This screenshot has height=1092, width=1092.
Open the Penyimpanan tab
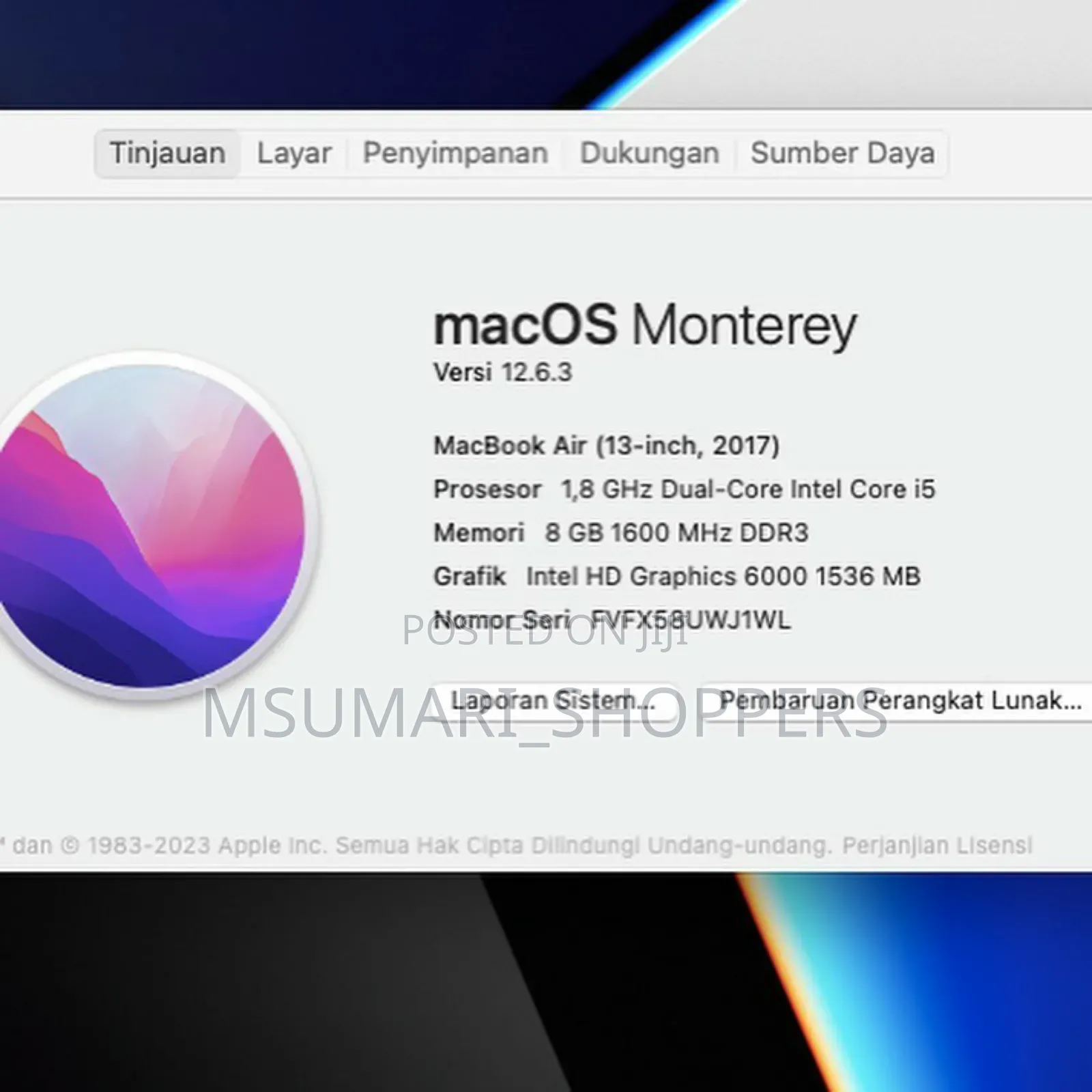(x=455, y=154)
